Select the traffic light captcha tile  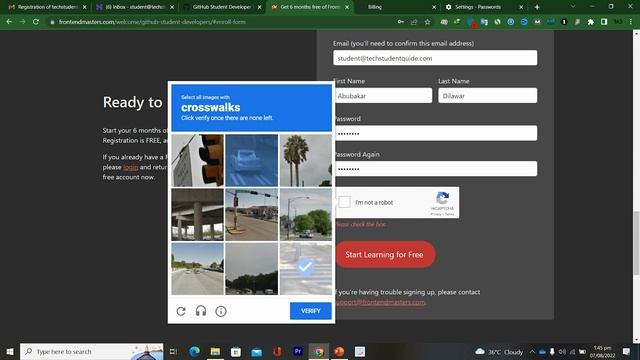pyautogui.click(x=198, y=160)
